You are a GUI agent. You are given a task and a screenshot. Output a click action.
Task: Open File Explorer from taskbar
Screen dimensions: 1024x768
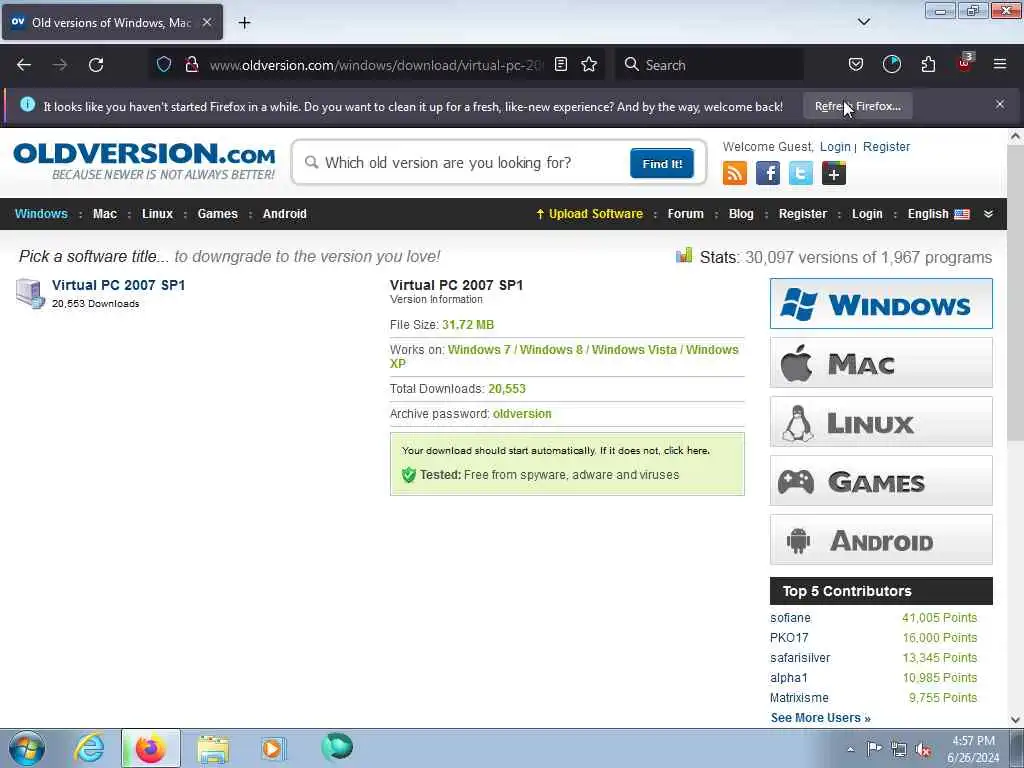213,749
